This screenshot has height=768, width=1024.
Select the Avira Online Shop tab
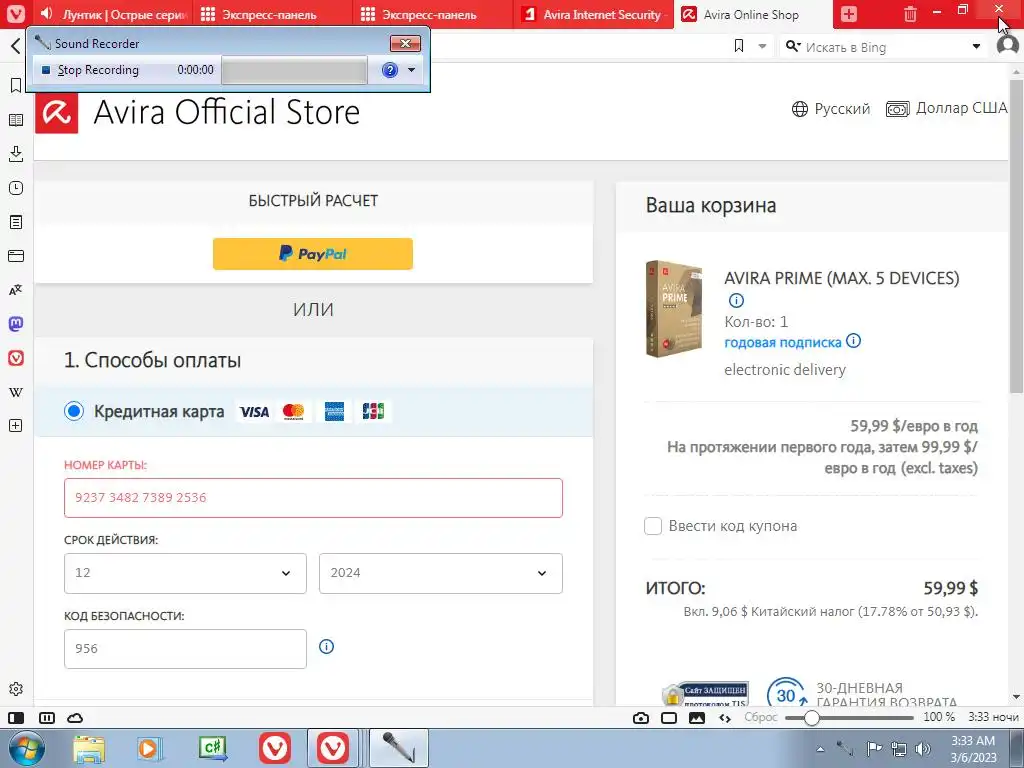[x=753, y=14]
